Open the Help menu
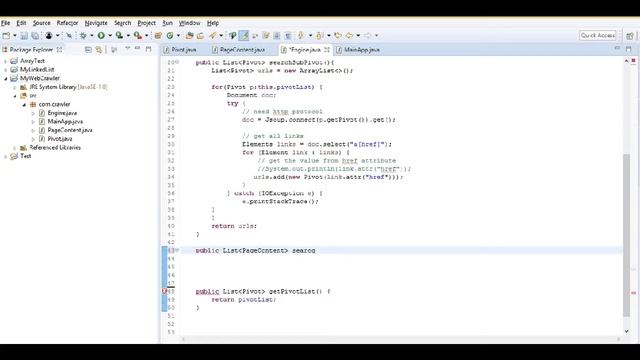Image resolution: width=640 pixels, height=360 pixels. pyautogui.click(x=213, y=23)
